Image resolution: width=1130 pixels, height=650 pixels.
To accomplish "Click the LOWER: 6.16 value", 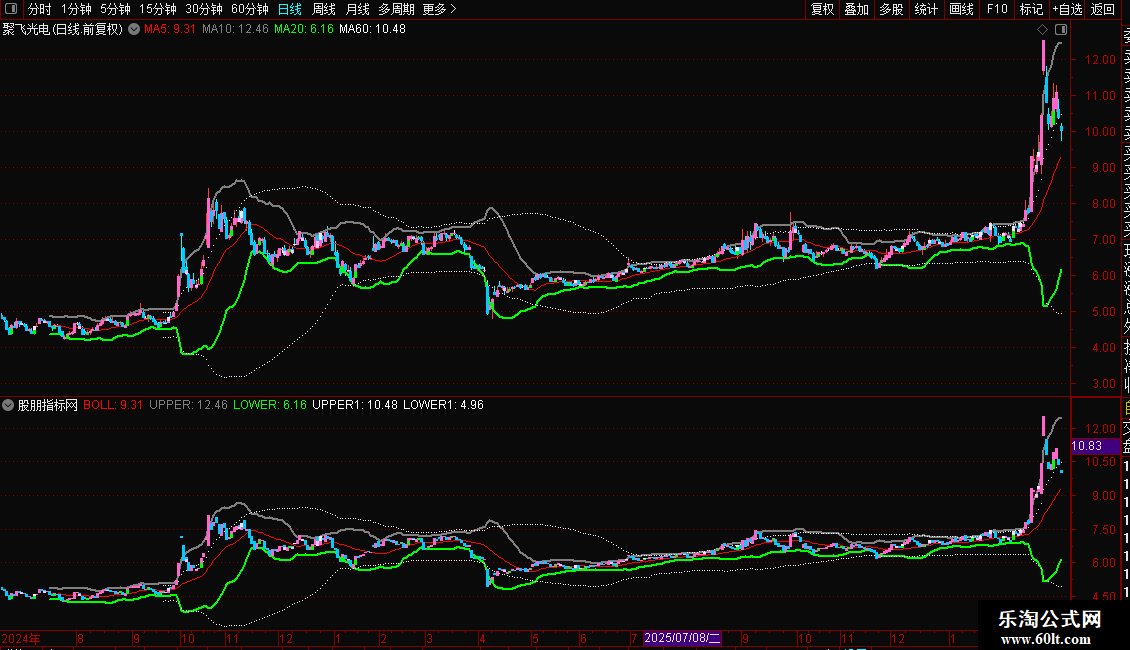I will coord(270,405).
